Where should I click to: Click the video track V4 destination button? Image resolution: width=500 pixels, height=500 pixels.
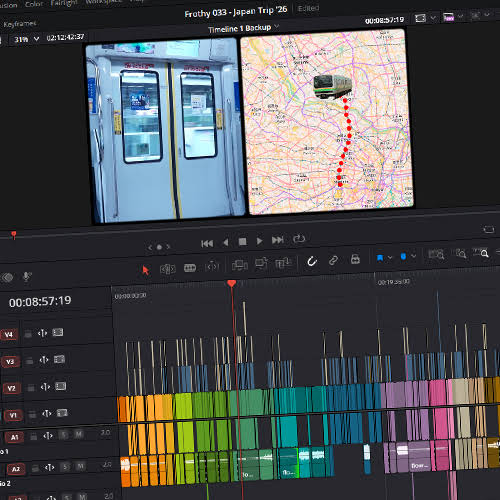[x=9, y=335]
